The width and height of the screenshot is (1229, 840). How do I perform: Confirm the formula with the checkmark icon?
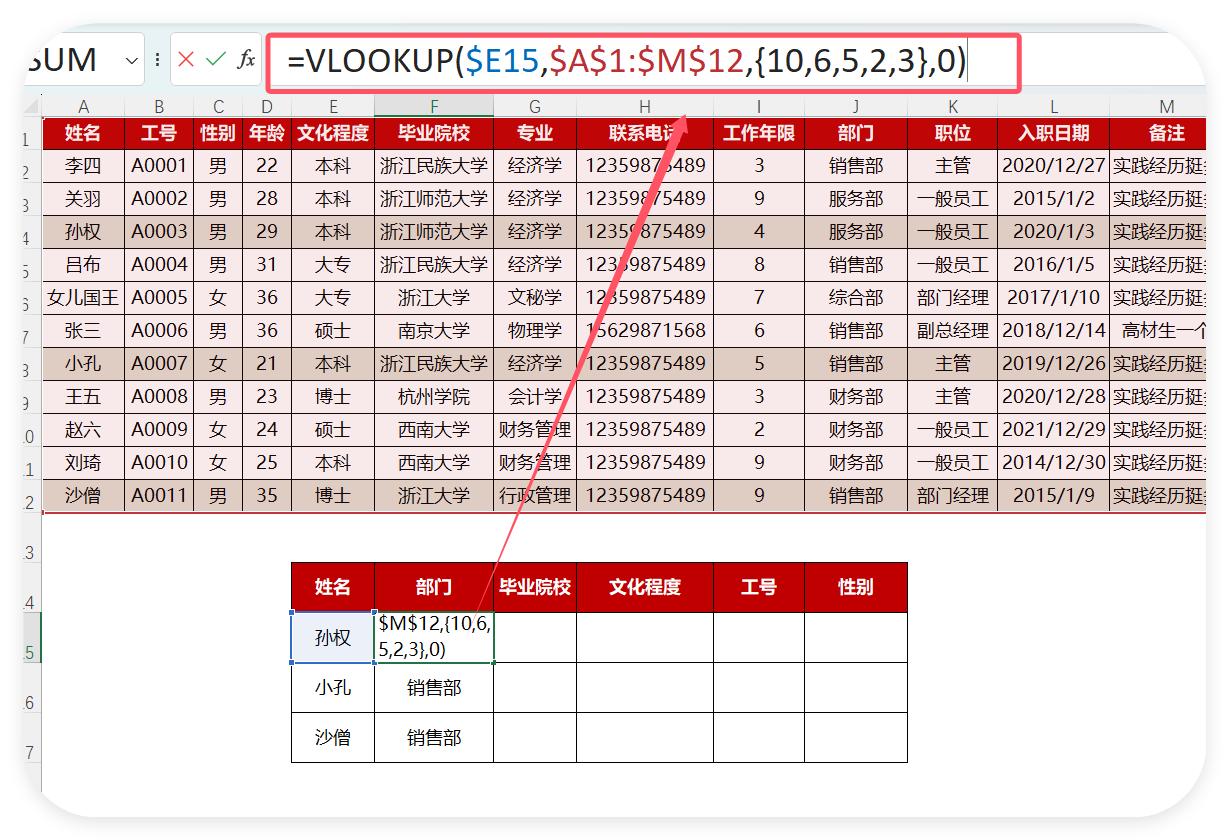[215, 60]
